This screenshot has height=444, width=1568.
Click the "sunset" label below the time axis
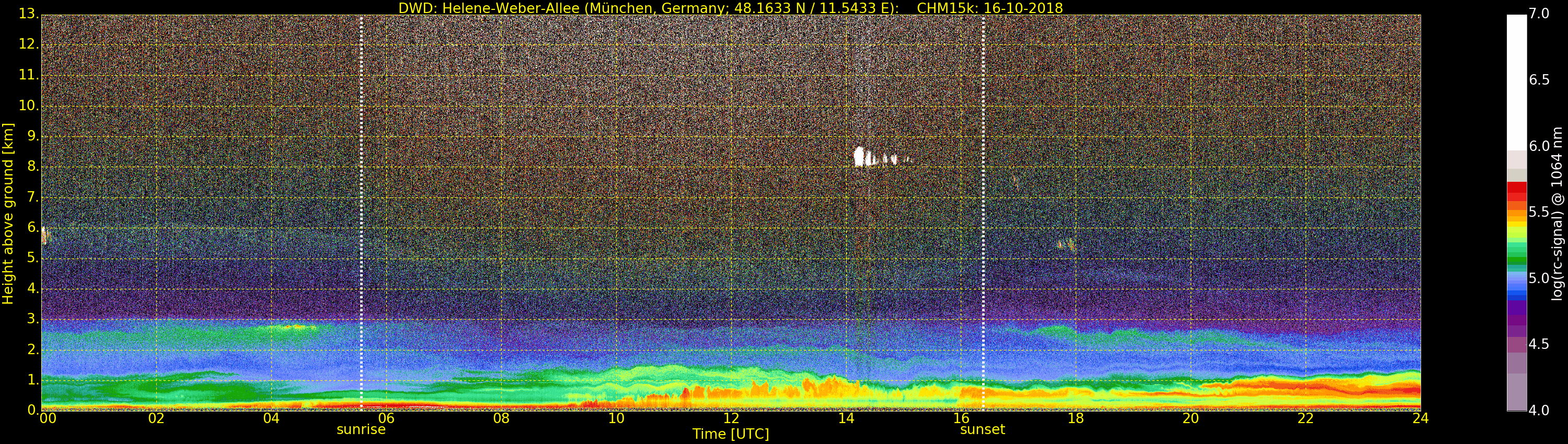pos(983,429)
